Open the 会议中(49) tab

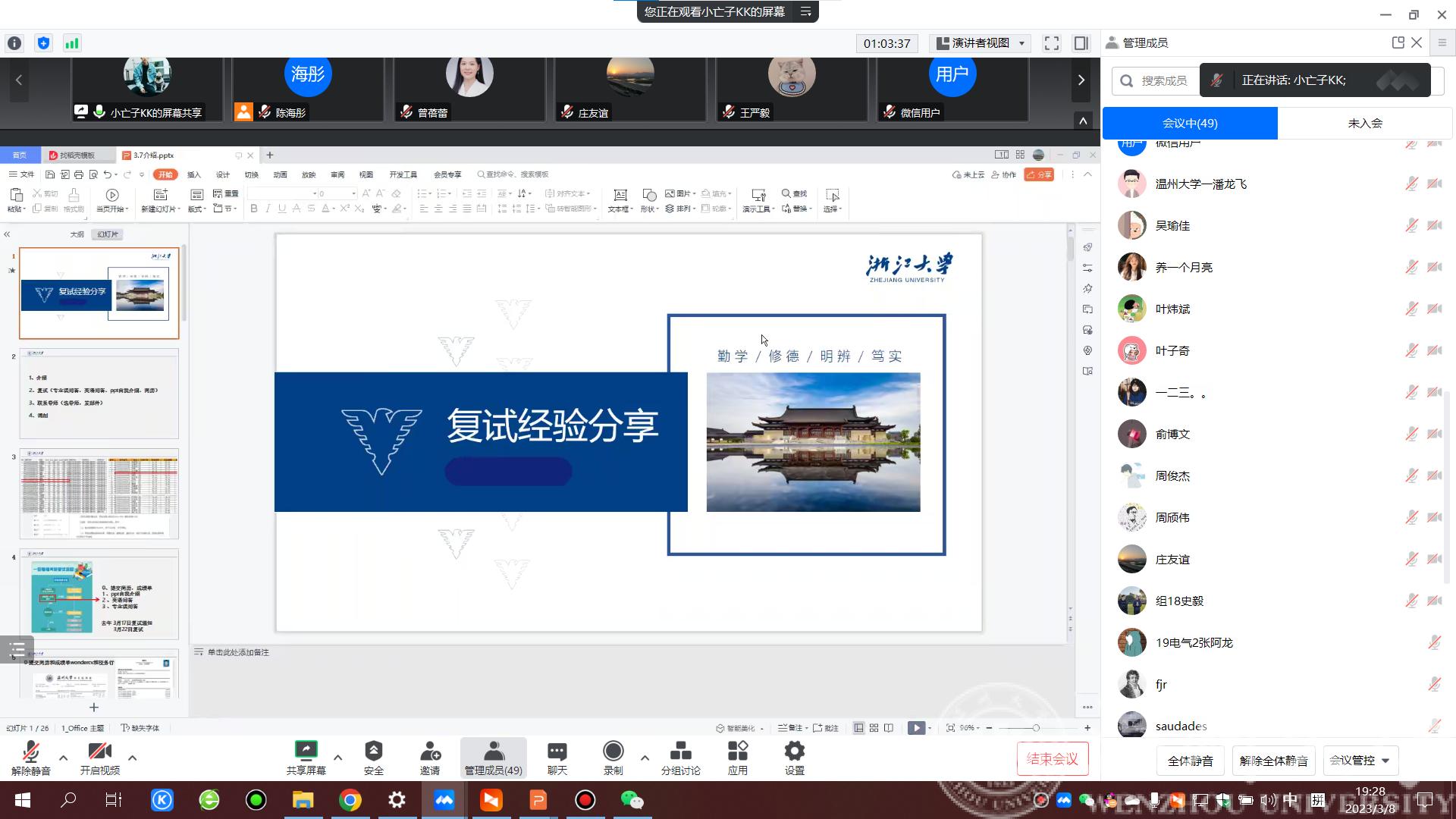pyautogui.click(x=1190, y=123)
